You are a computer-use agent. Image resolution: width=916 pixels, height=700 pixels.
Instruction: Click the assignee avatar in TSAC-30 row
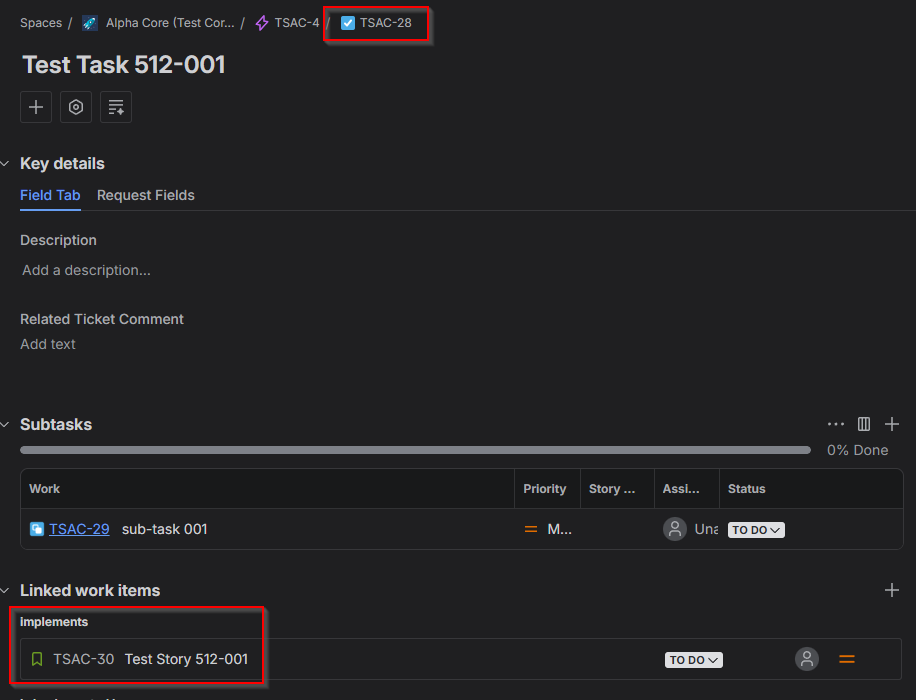[x=807, y=659]
